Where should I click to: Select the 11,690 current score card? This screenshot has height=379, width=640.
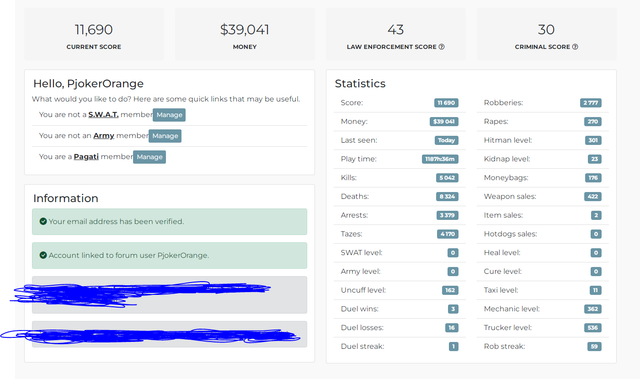pyautogui.click(x=94, y=34)
